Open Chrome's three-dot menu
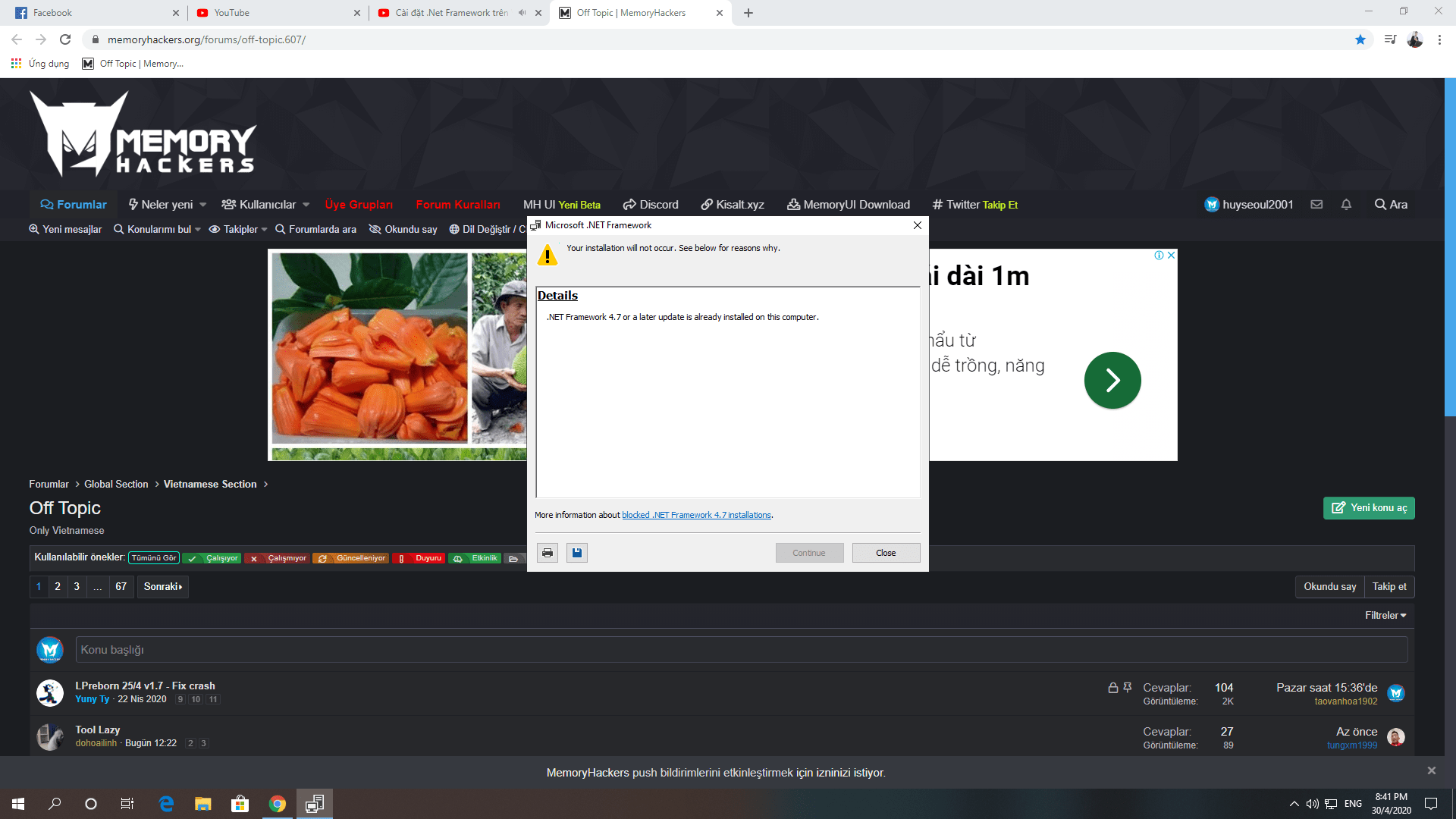Viewport: 1456px width, 819px height. click(x=1439, y=39)
